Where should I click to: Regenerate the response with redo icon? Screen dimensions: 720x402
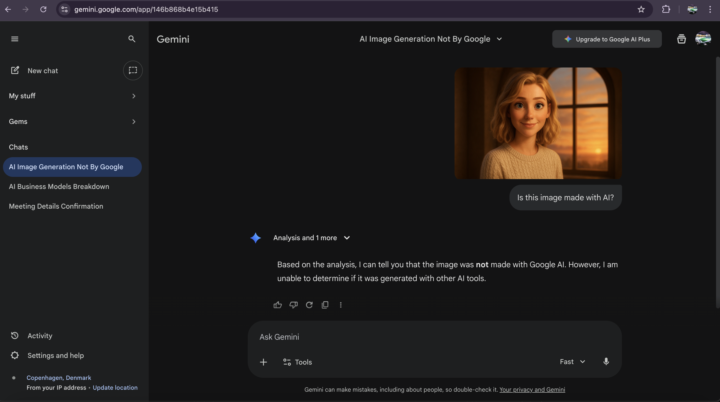309,305
